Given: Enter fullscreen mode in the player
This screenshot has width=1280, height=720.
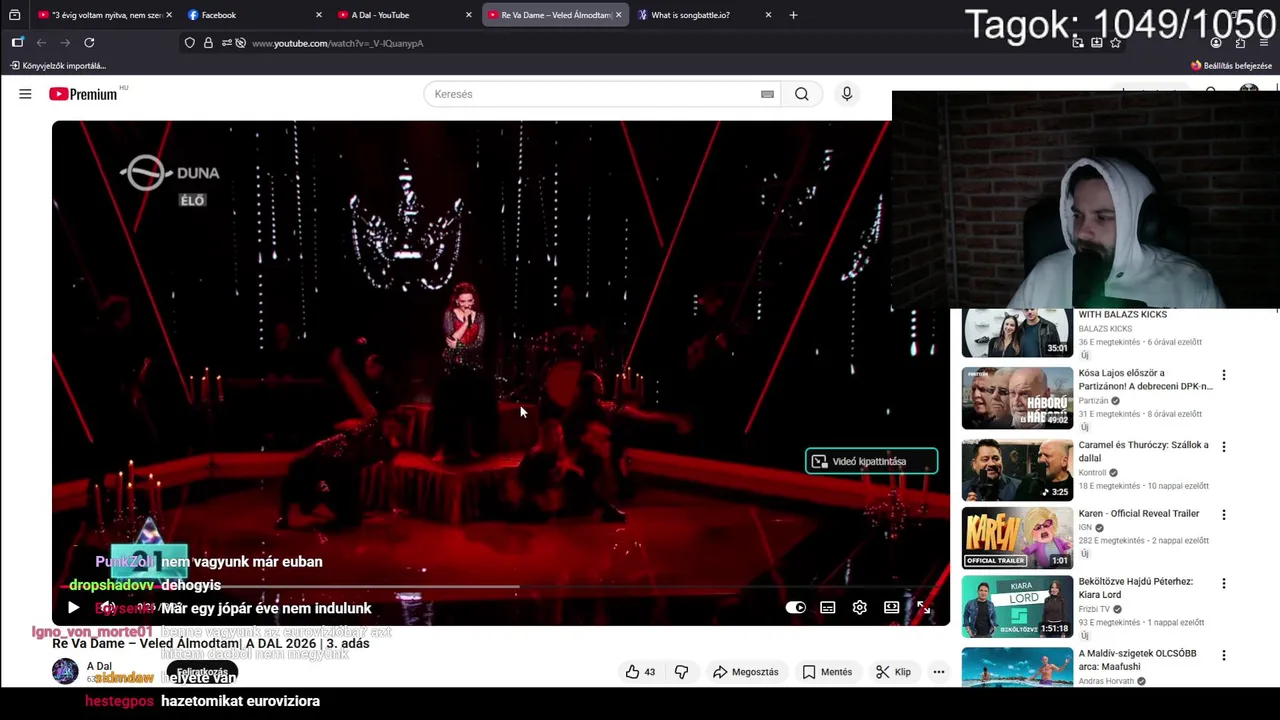Looking at the screenshot, I should (924, 607).
